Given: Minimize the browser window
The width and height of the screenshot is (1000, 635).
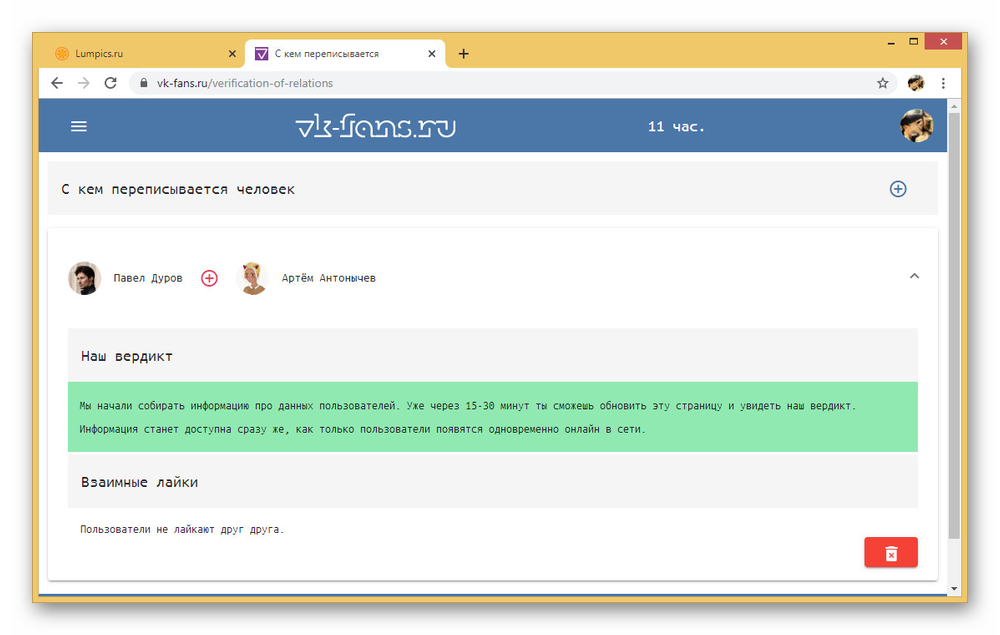Looking at the screenshot, I should [x=891, y=42].
